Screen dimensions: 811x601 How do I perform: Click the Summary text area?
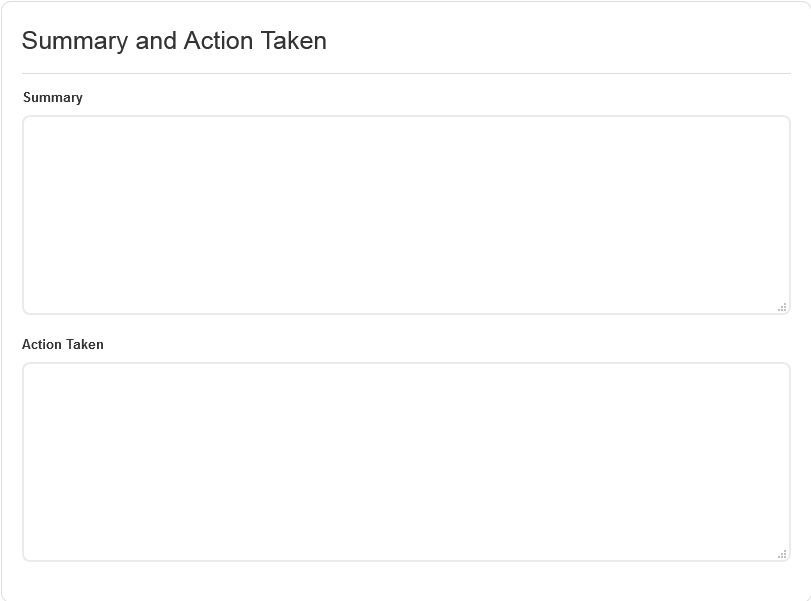coord(406,215)
